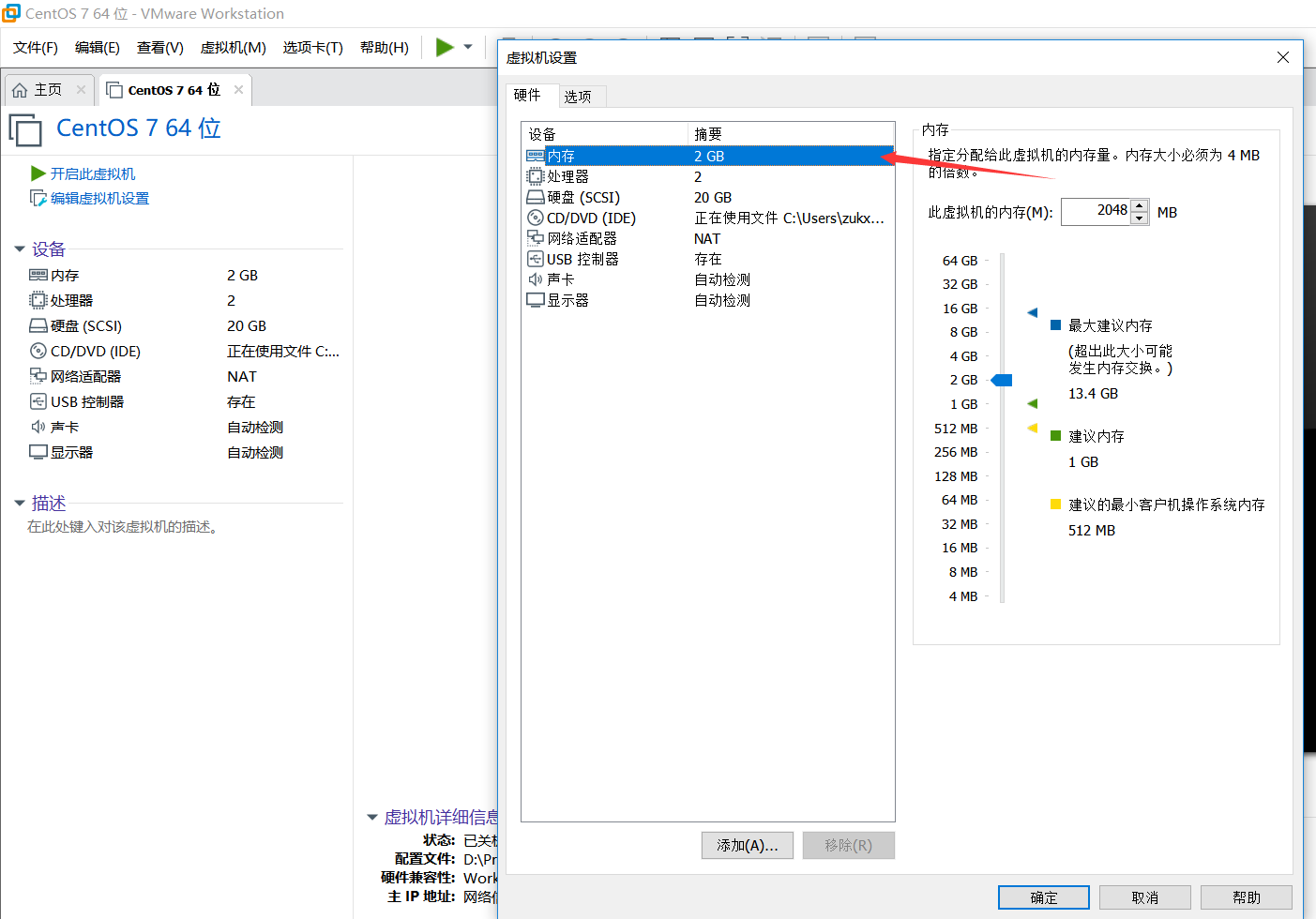This screenshot has width=1316, height=919.
Task: Click the green recommended memory marker
Action: pyautogui.click(x=1032, y=403)
